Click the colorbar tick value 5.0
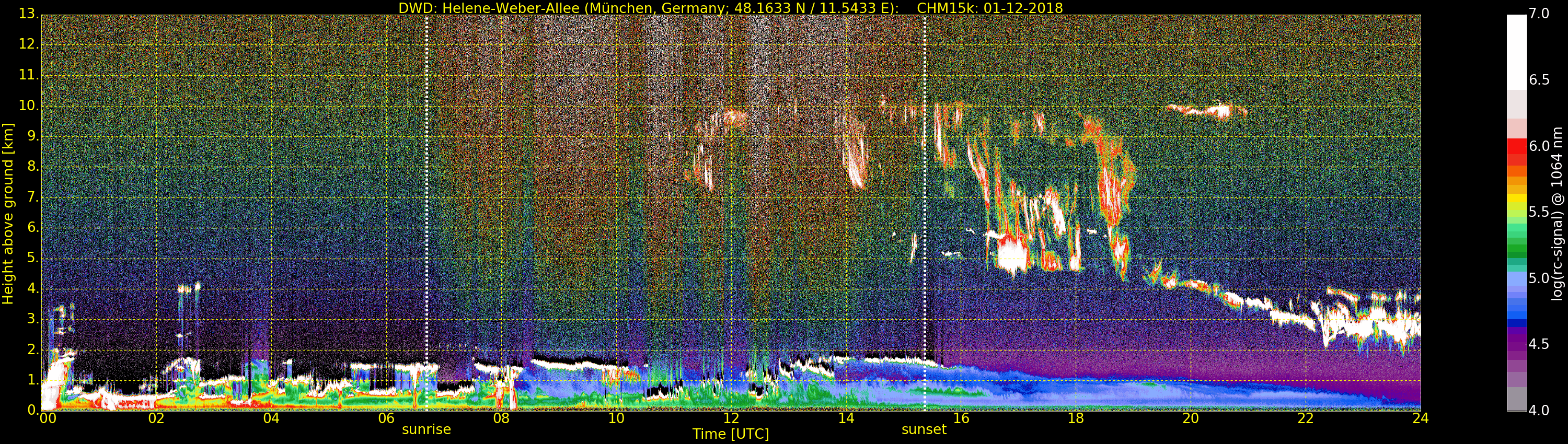The image size is (1568, 444). pyautogui.click(x=1539, y=278)
